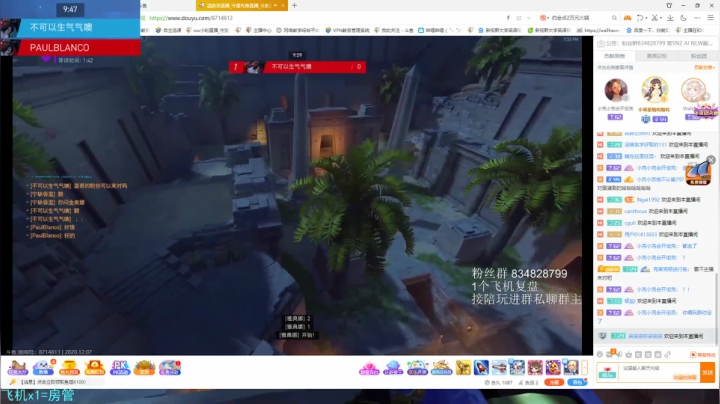720x404 pixels.
Task: Click the search magnifier in browser toolbar
Action: [x=614, y=18]
